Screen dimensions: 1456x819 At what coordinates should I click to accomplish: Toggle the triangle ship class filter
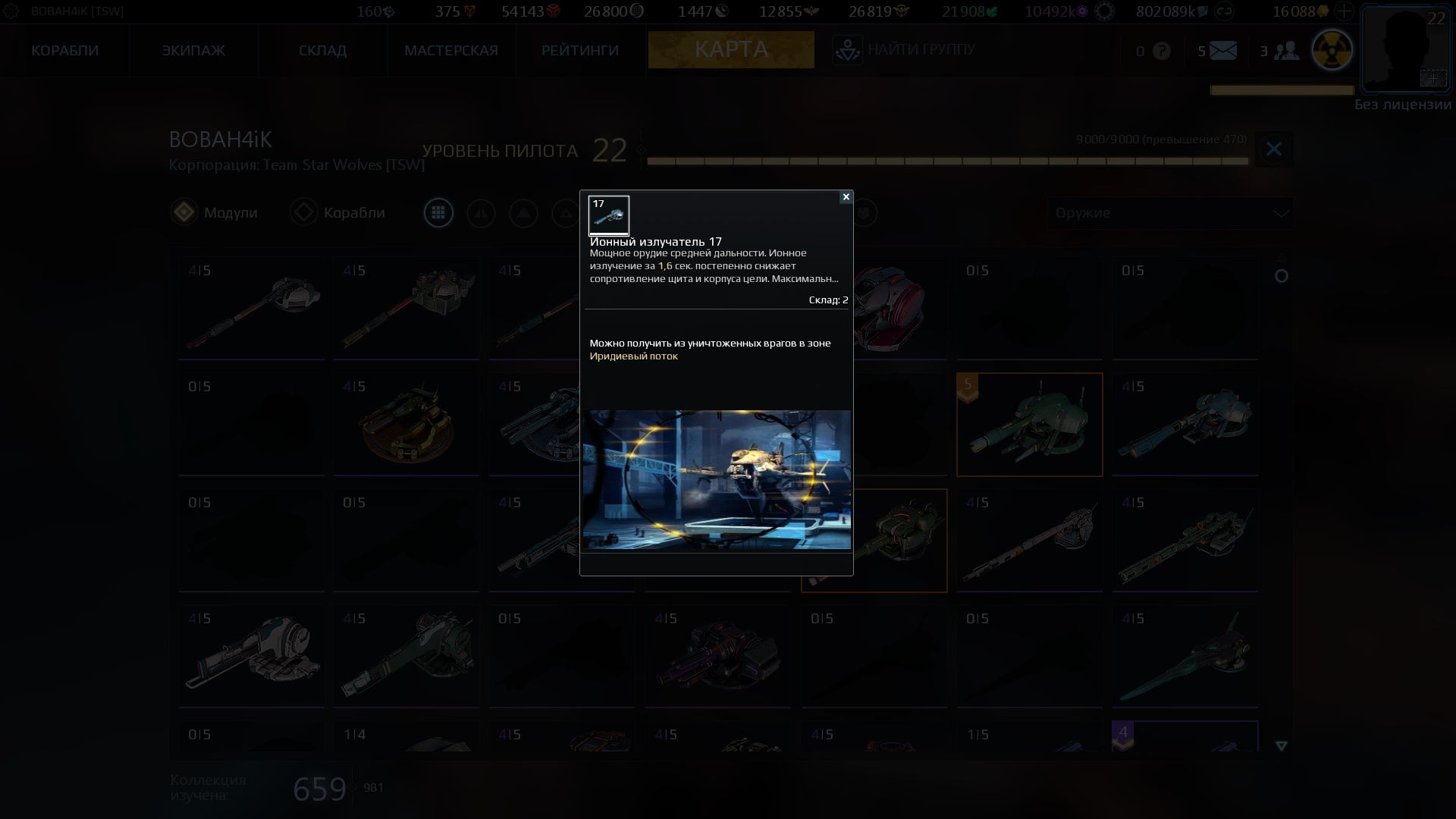(523, 213)
